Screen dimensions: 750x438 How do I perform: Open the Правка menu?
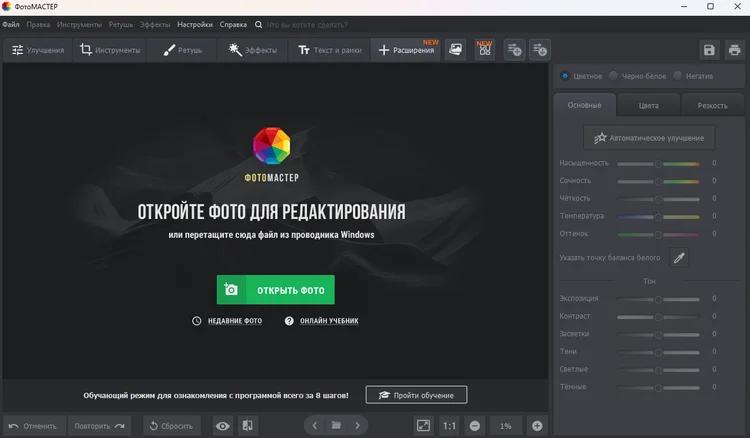click(38, 24)
